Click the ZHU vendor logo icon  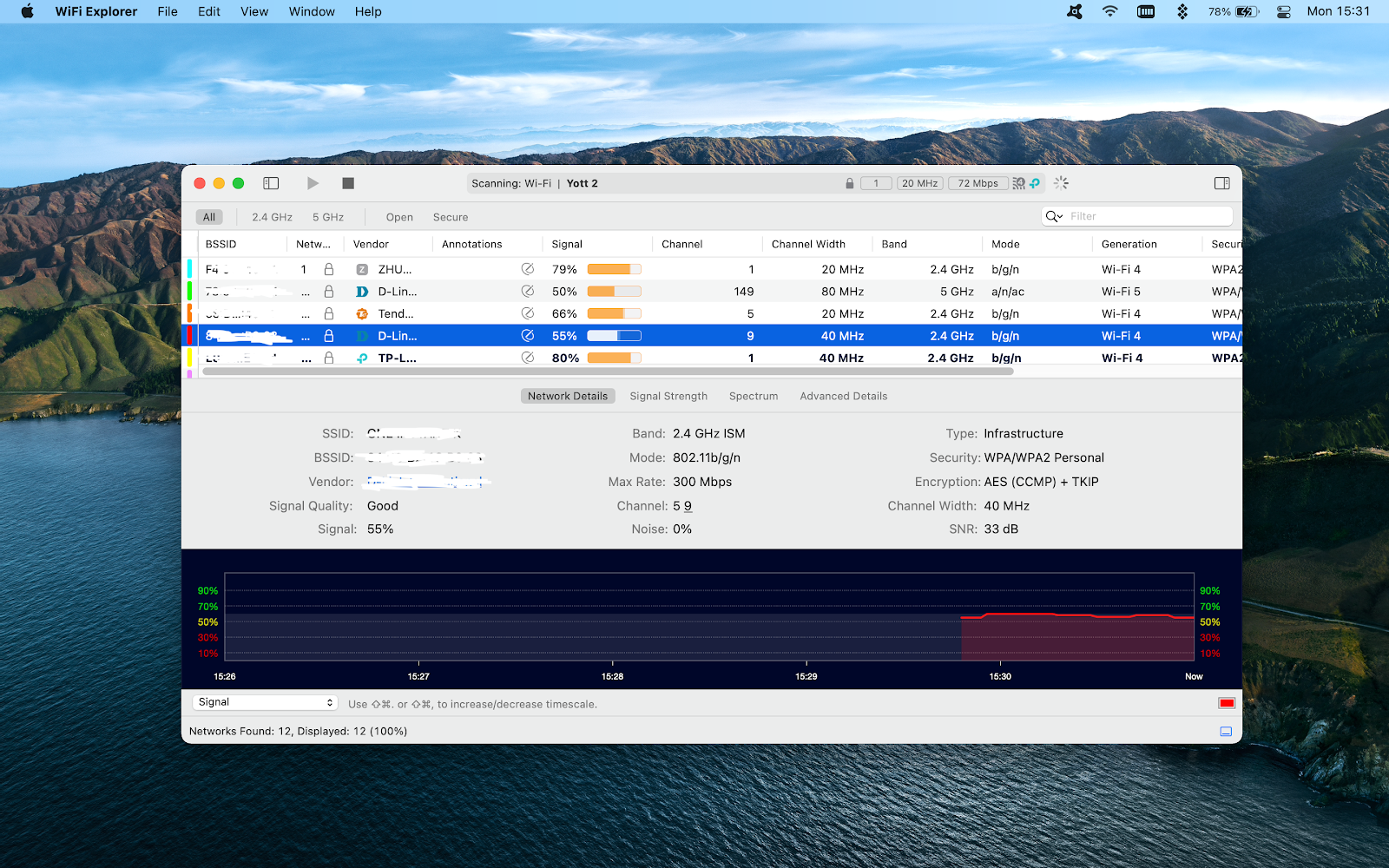(x=362, y=269)
